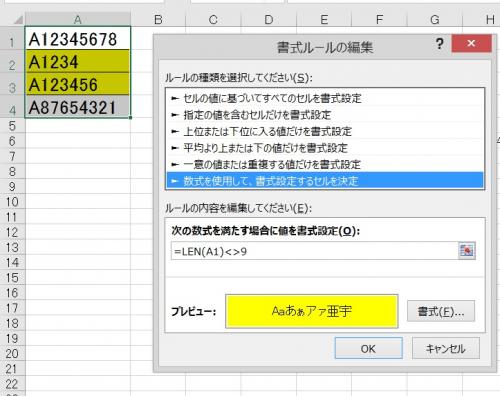The height and width of the screenshot is (396, 500).
Task: Open the 書式(F)... format button
Action: (441, 311)
